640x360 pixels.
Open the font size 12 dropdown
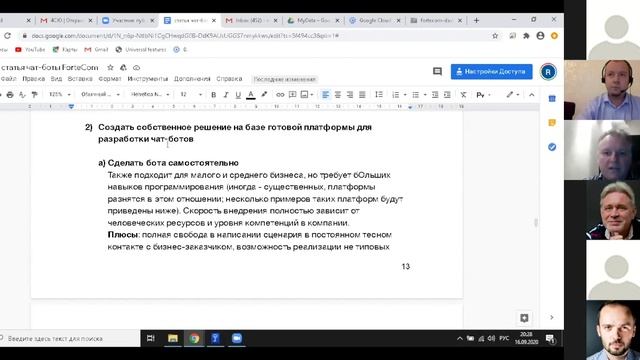pos(191,95)
